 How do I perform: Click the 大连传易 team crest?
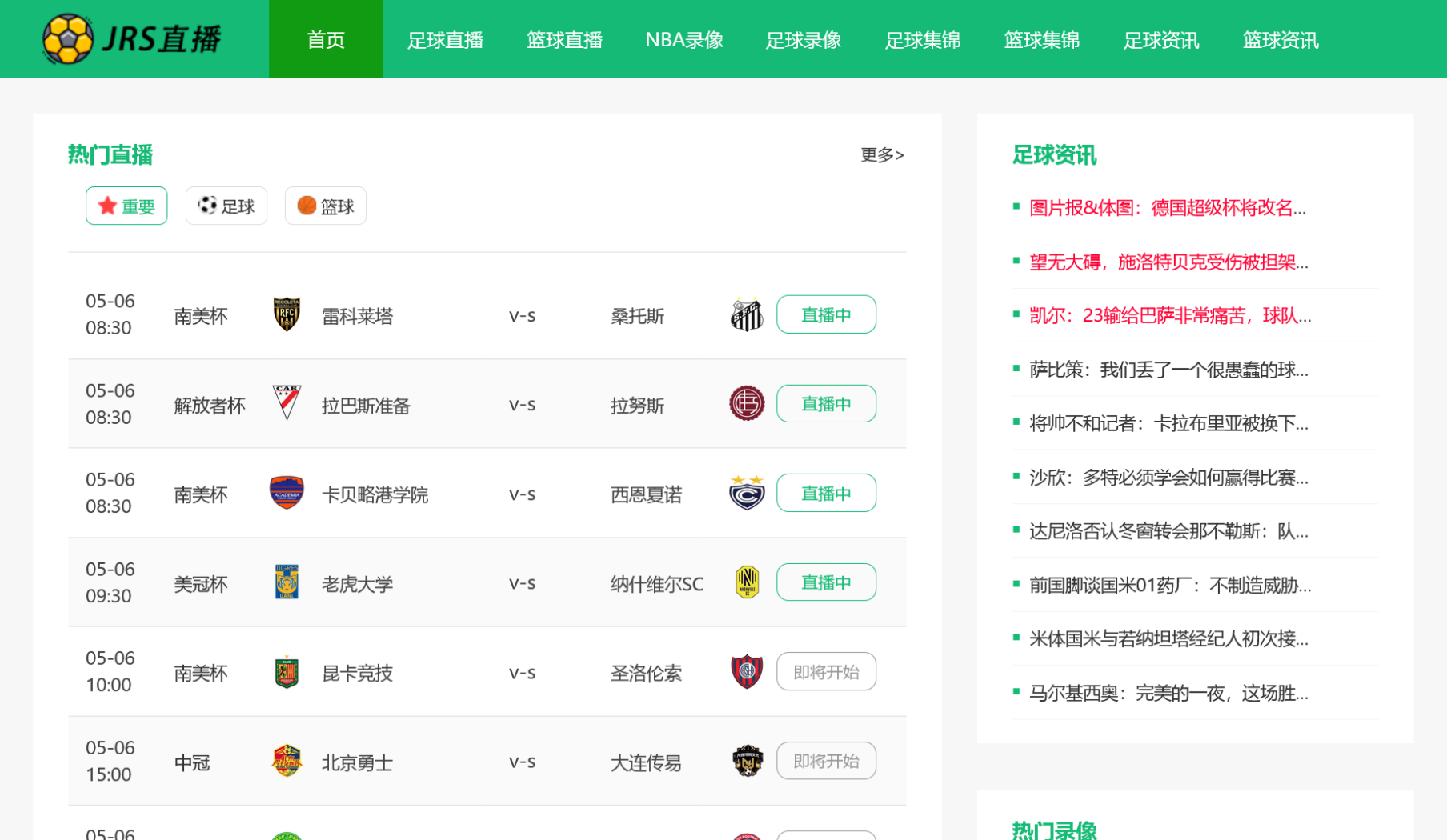click(747, 761)
